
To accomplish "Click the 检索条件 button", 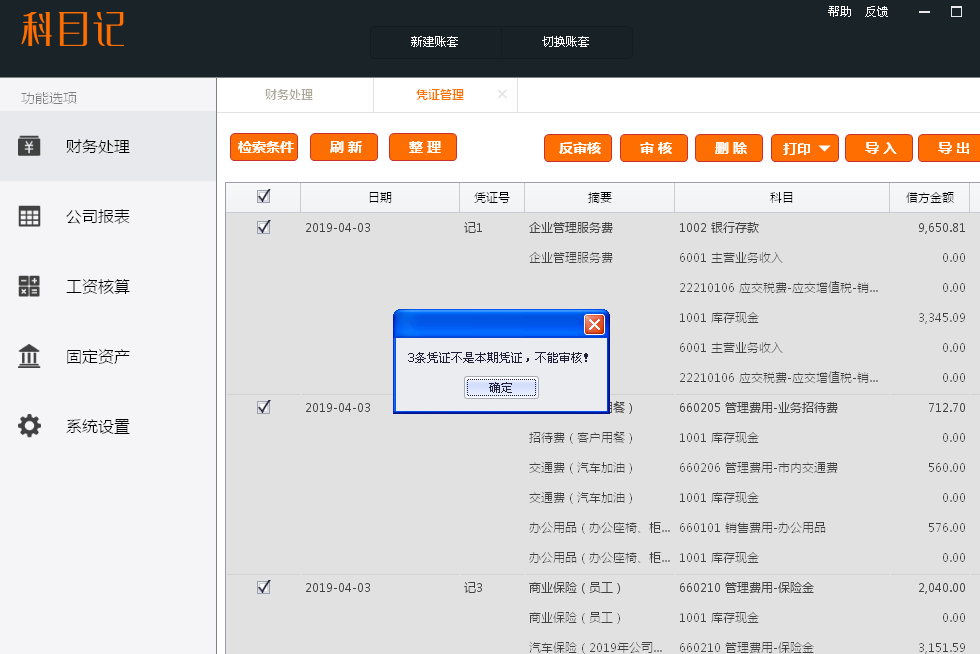I will pyautogui.click(x=264, y=148).
